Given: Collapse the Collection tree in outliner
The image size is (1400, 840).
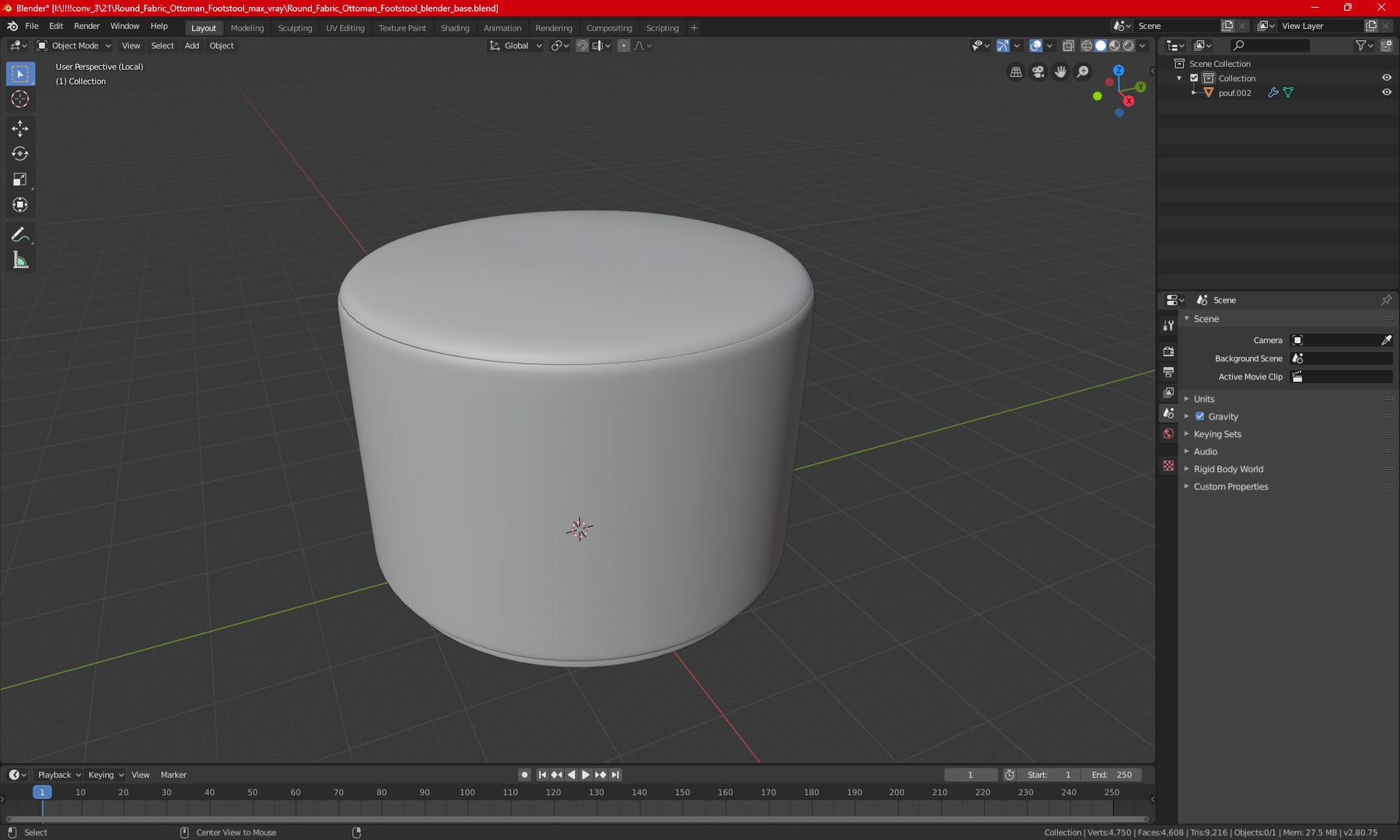Looking at the screenshot, I should tap(1179, 78).
